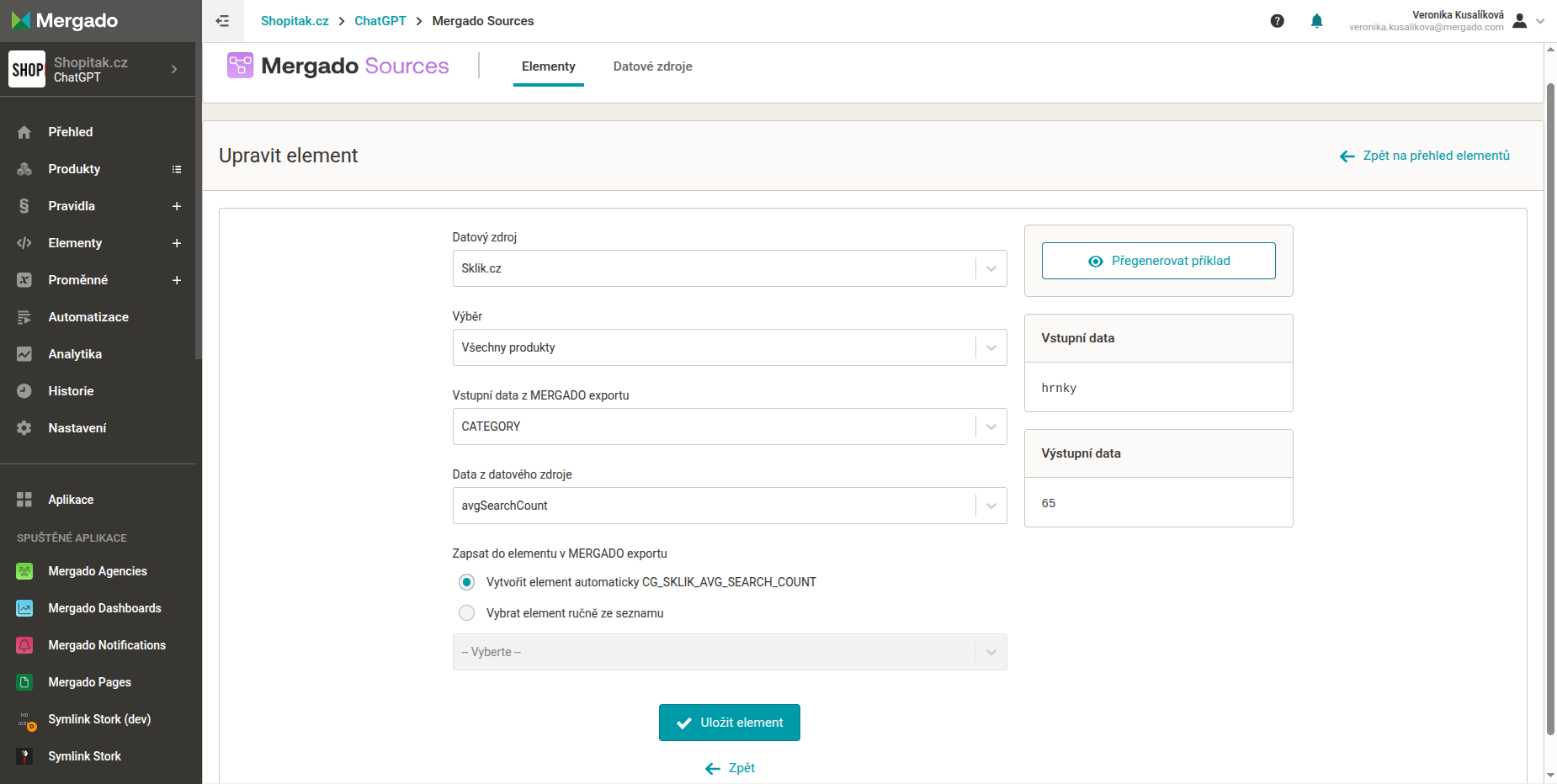Click the Zpět link below the save button

pos(730,768)
